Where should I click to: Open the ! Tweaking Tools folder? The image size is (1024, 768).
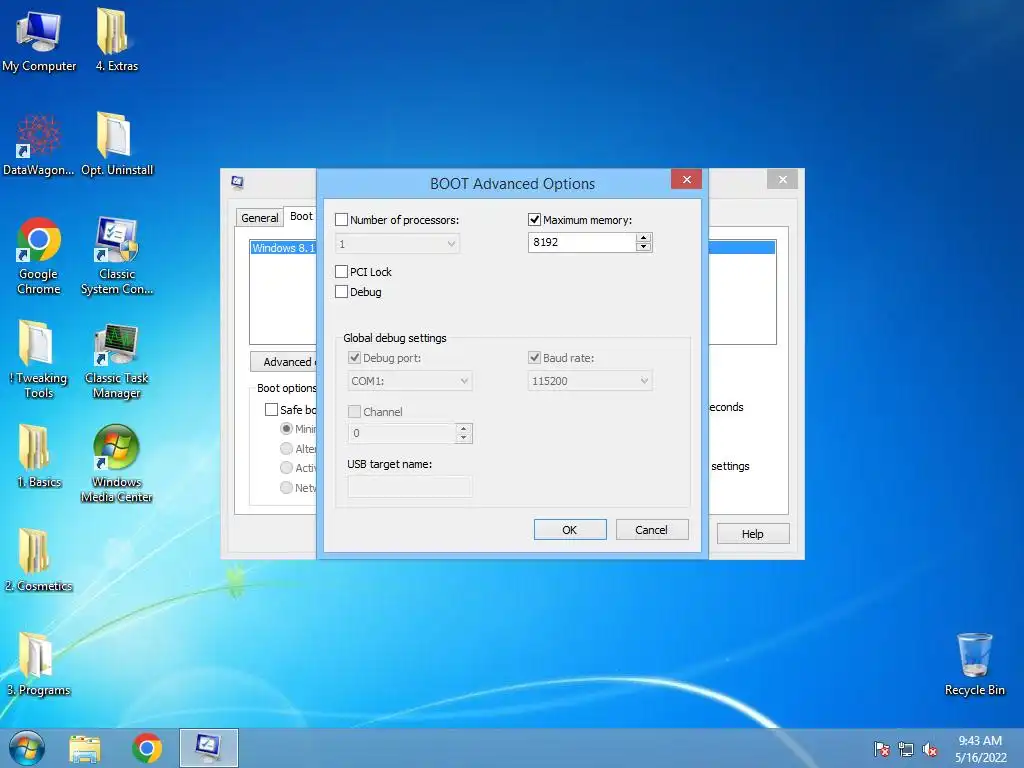click(x=38, y=359)
